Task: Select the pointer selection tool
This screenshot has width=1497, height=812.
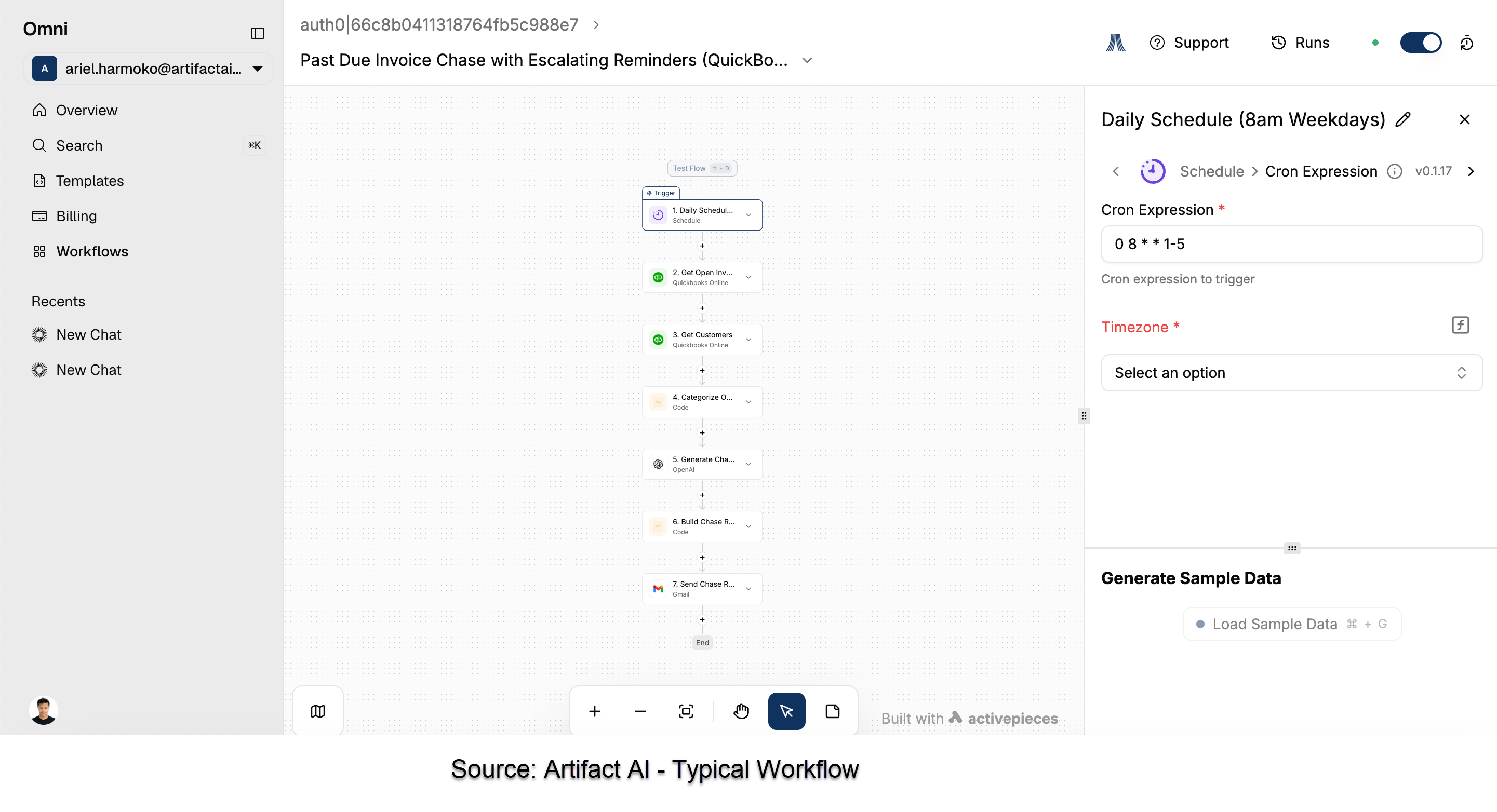Action: 786,710
